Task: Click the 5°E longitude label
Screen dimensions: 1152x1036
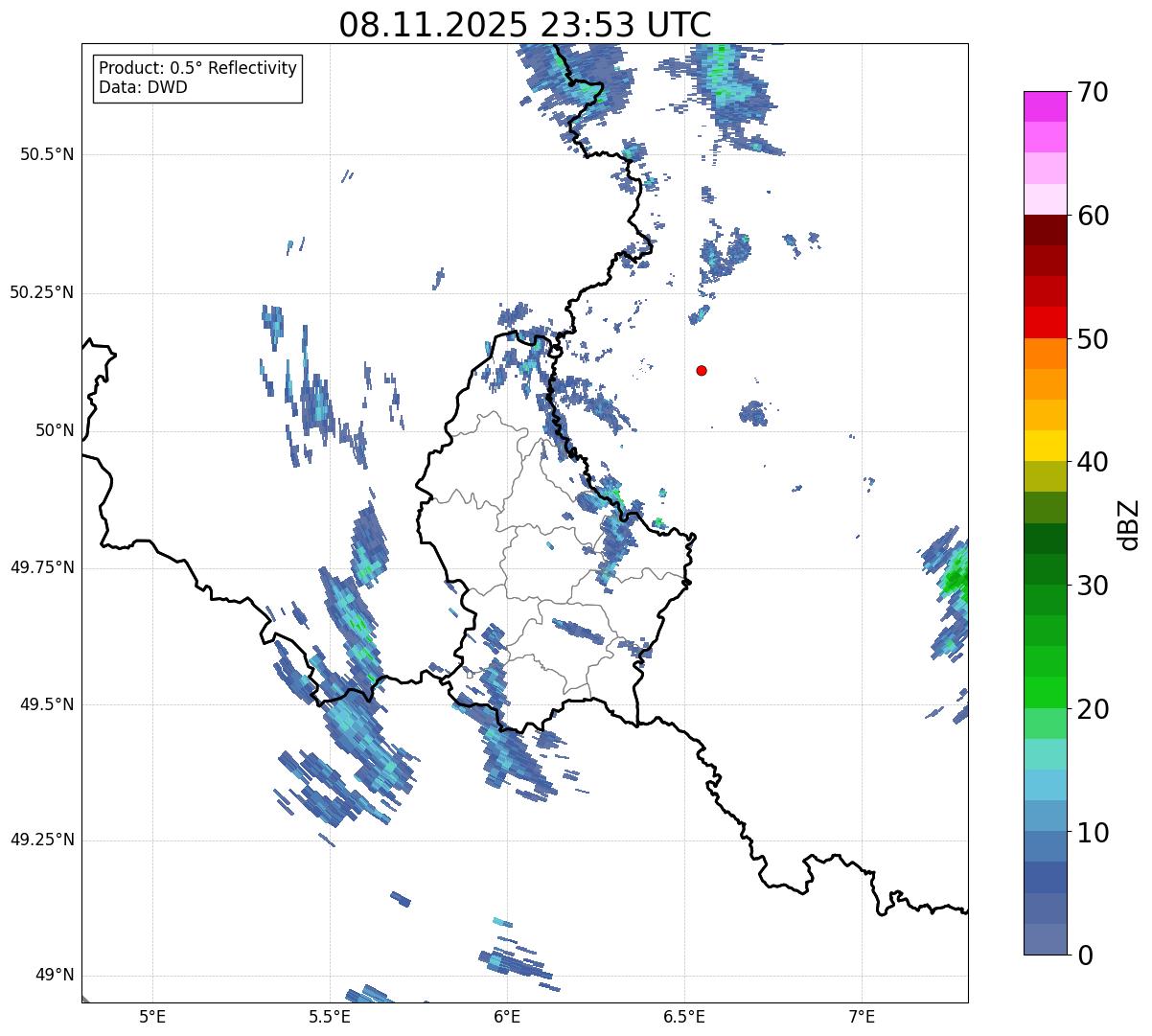Action: click(x=152, y=1017)
